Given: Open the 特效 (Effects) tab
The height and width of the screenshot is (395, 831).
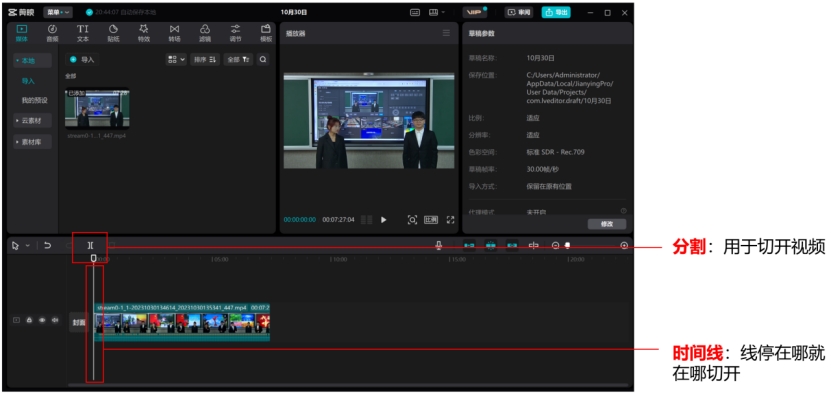Looking at the screenshot, I should click(x=144, y=33).
